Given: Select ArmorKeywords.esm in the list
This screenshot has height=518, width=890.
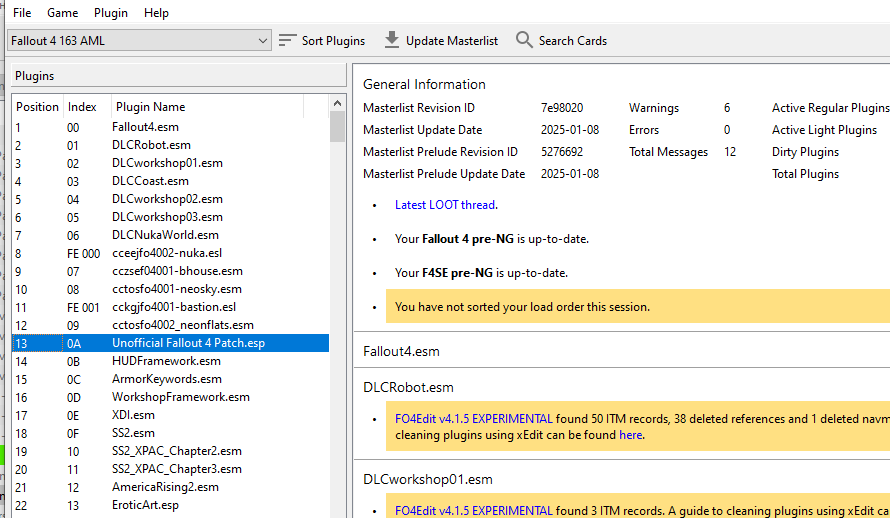Looking at the screenshot, I should pos(167,379).
